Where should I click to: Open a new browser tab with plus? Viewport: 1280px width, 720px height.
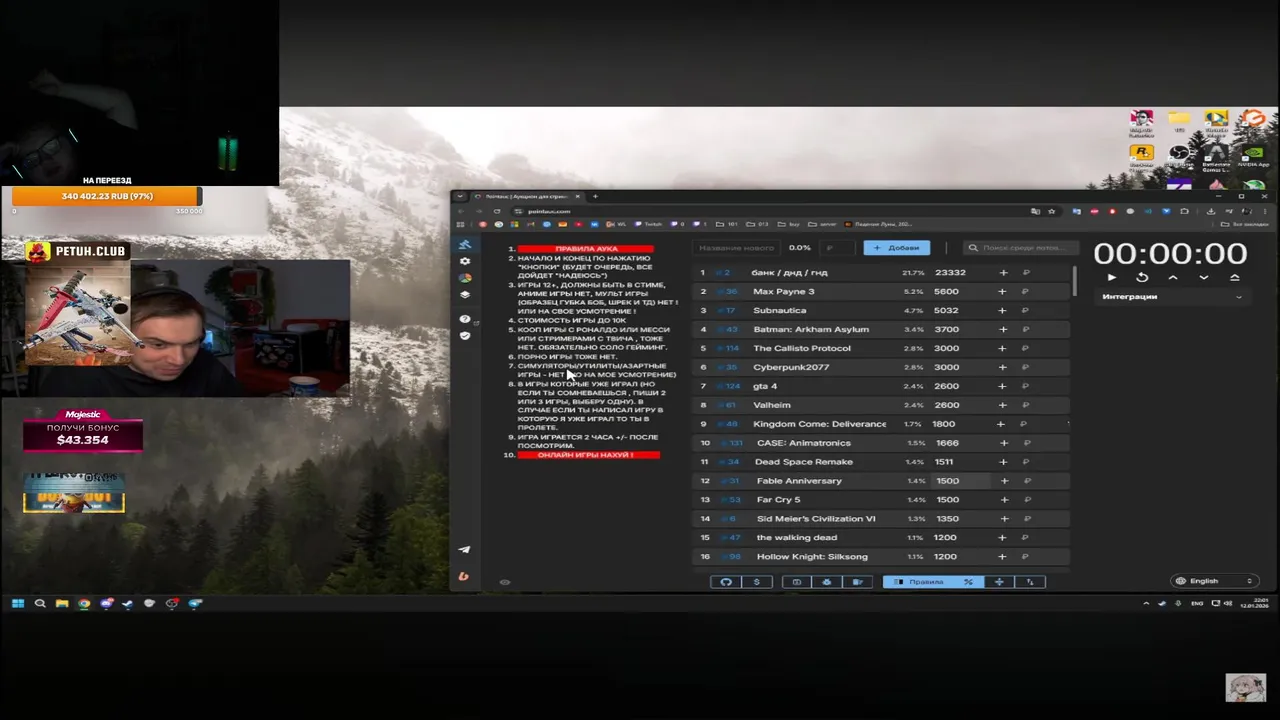tap(595, 196)
